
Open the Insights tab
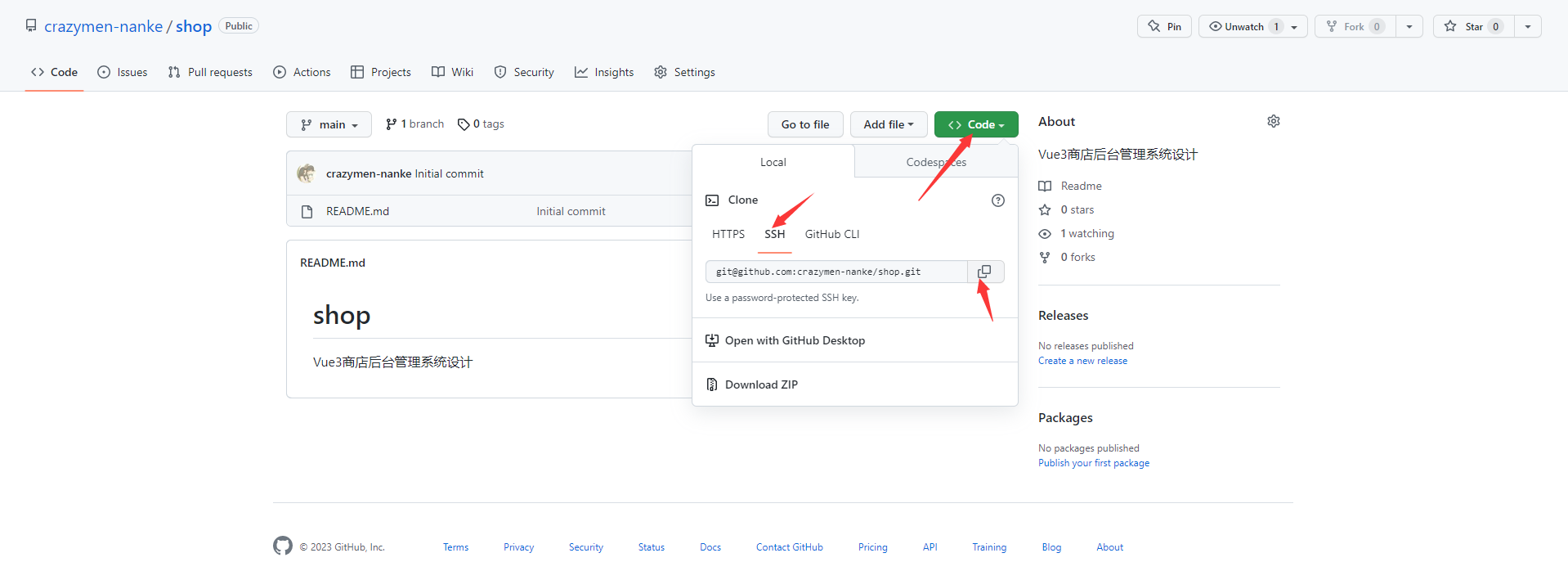[604, 72]
